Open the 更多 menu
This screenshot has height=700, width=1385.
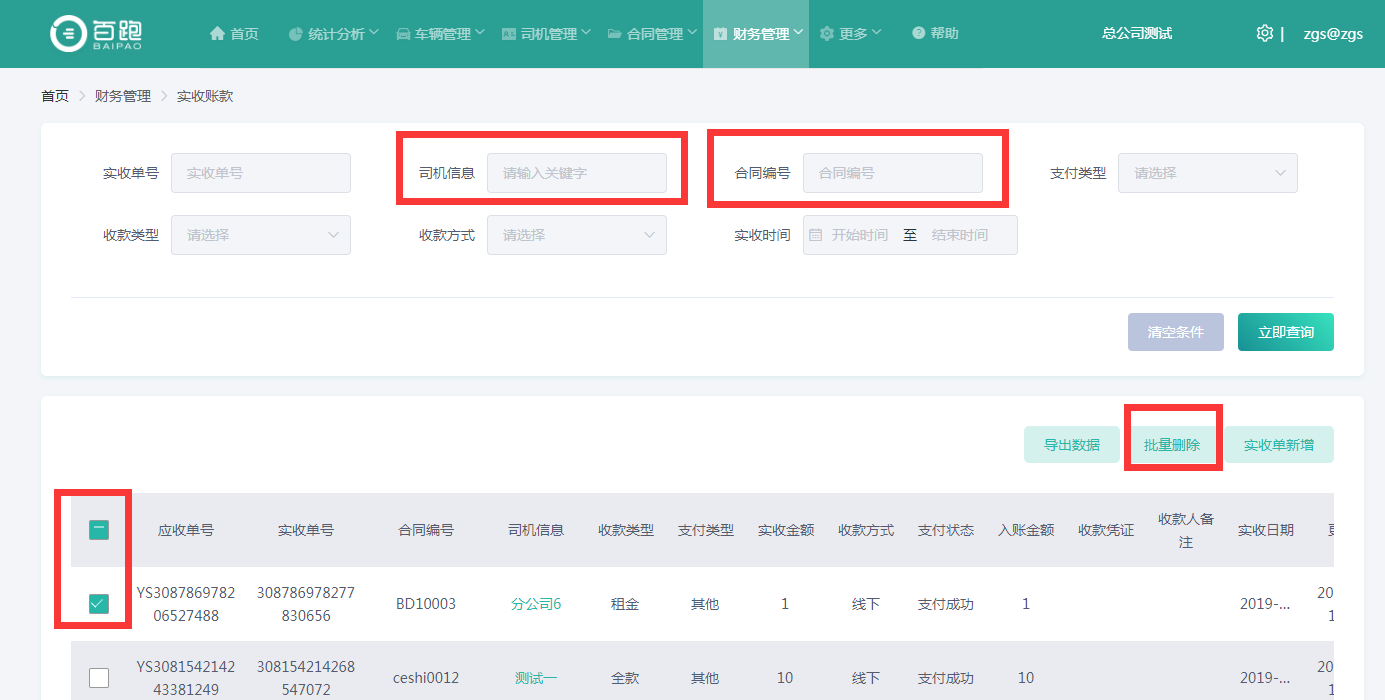pos(851,34)
